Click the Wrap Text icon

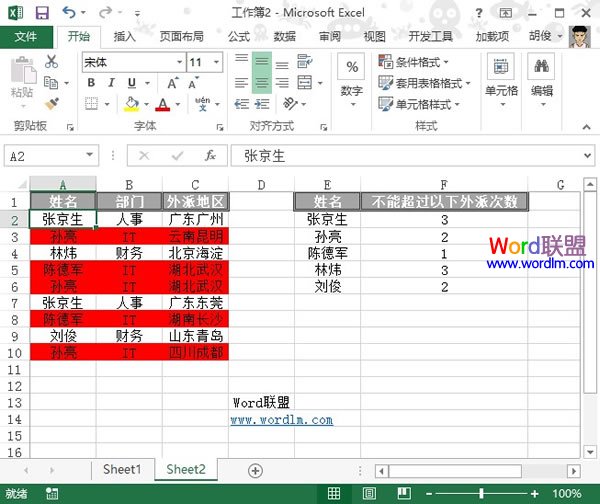click(305, 61)
